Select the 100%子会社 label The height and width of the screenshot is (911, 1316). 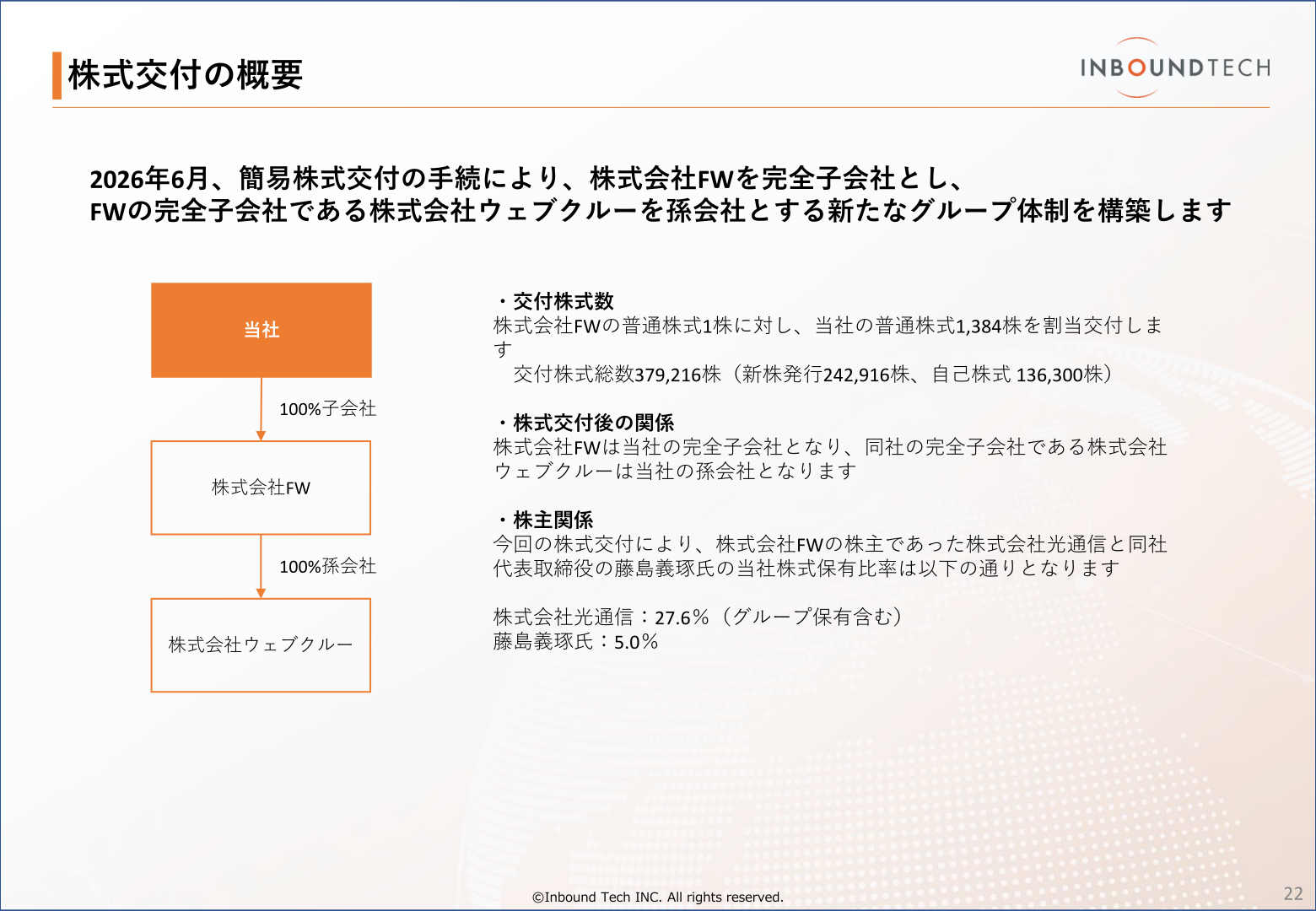328,409
